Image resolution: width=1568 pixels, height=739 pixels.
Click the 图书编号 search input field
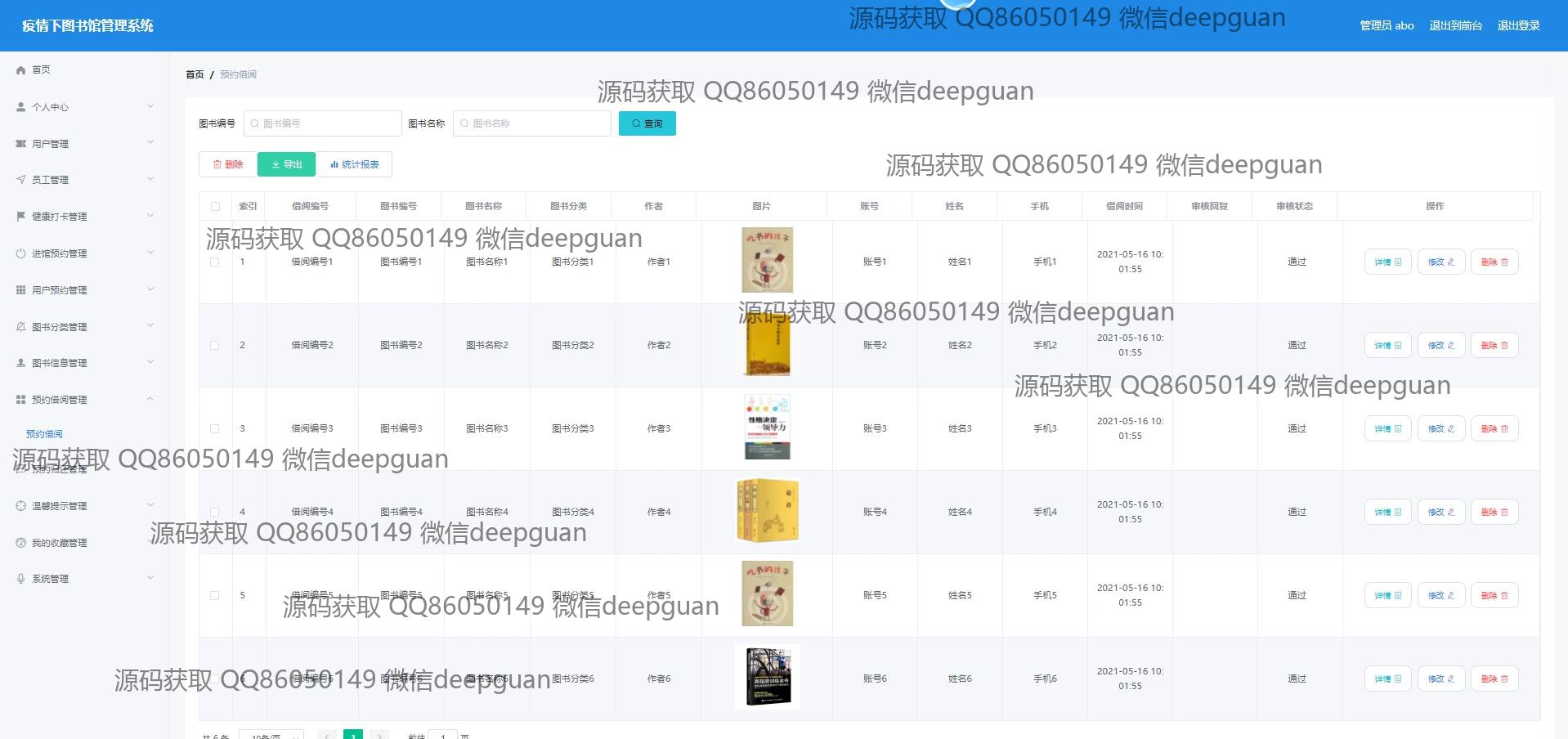point(323,123)
